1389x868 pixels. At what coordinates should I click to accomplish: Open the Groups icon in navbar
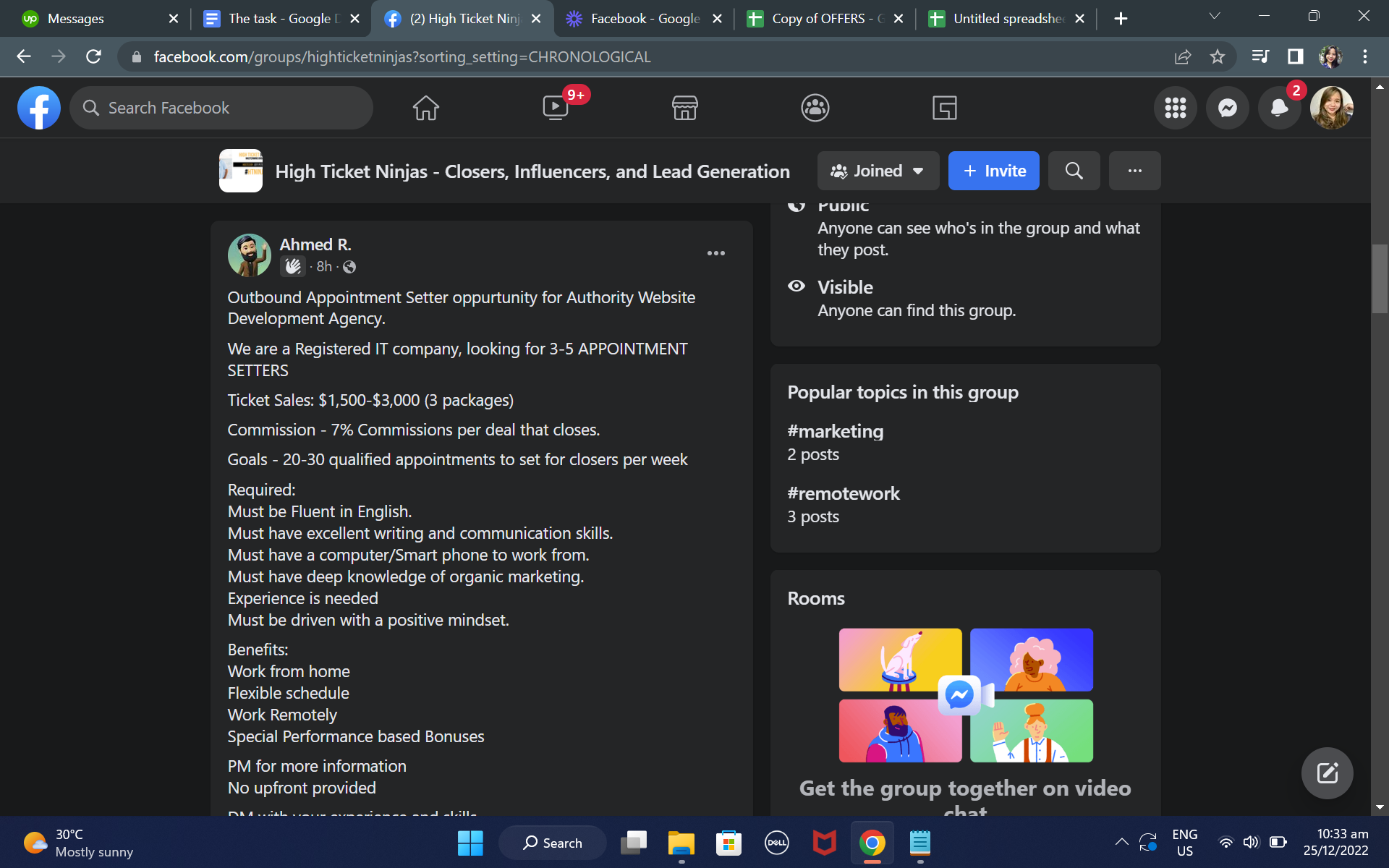[815, 108]
